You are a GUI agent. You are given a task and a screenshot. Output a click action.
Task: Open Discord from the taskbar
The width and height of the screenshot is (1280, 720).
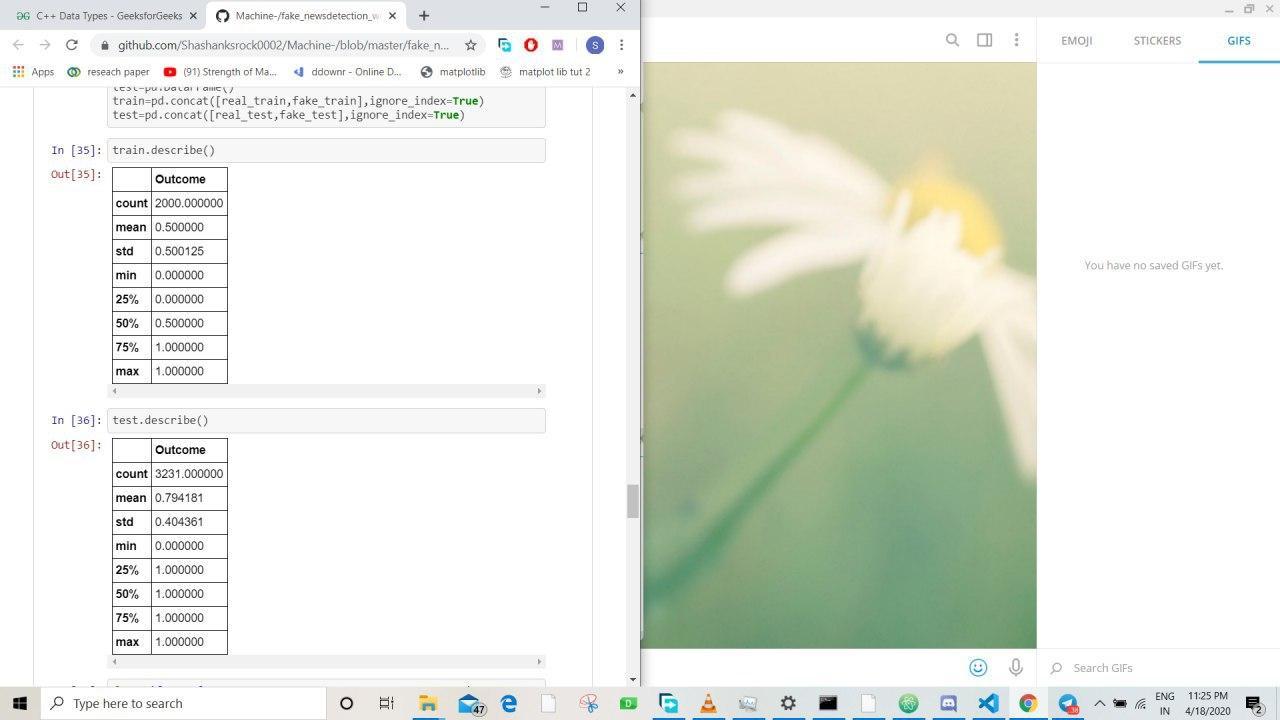[x=948, y=703]
